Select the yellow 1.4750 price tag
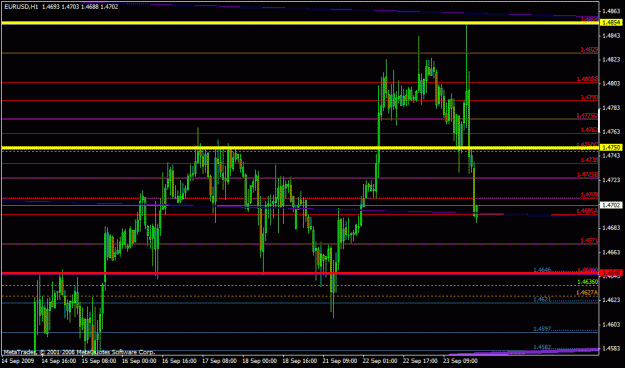 click(x=611, y=148)
